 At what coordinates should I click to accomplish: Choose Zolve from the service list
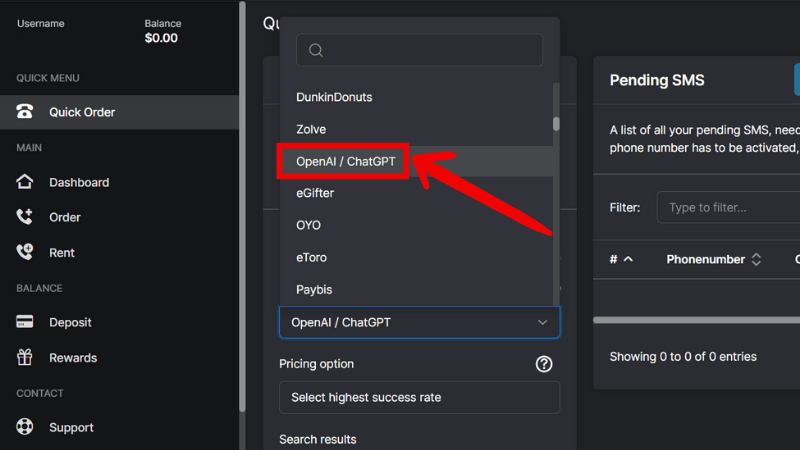(x=416, y=129)
